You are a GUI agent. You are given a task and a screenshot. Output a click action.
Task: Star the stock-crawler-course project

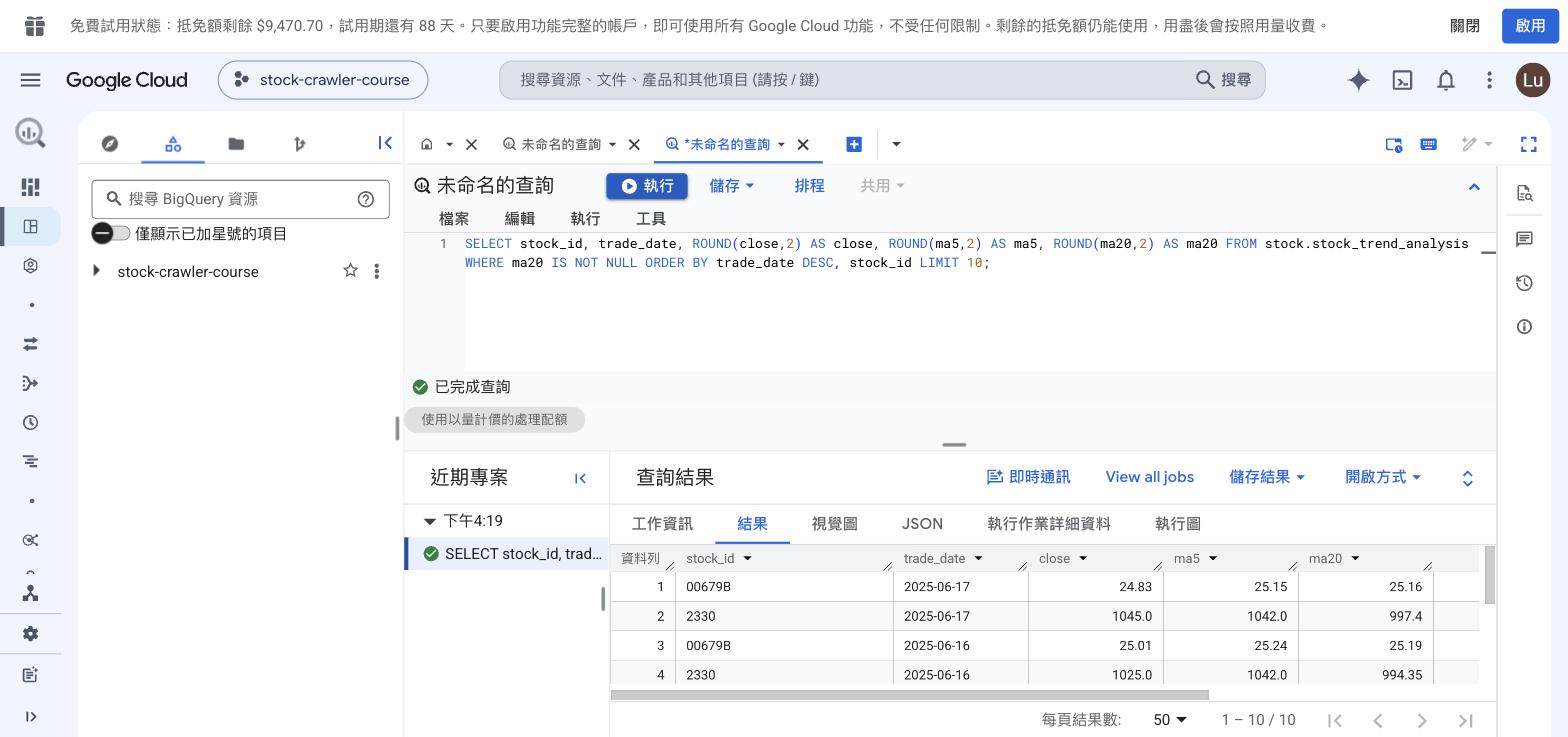pos(350,271)
